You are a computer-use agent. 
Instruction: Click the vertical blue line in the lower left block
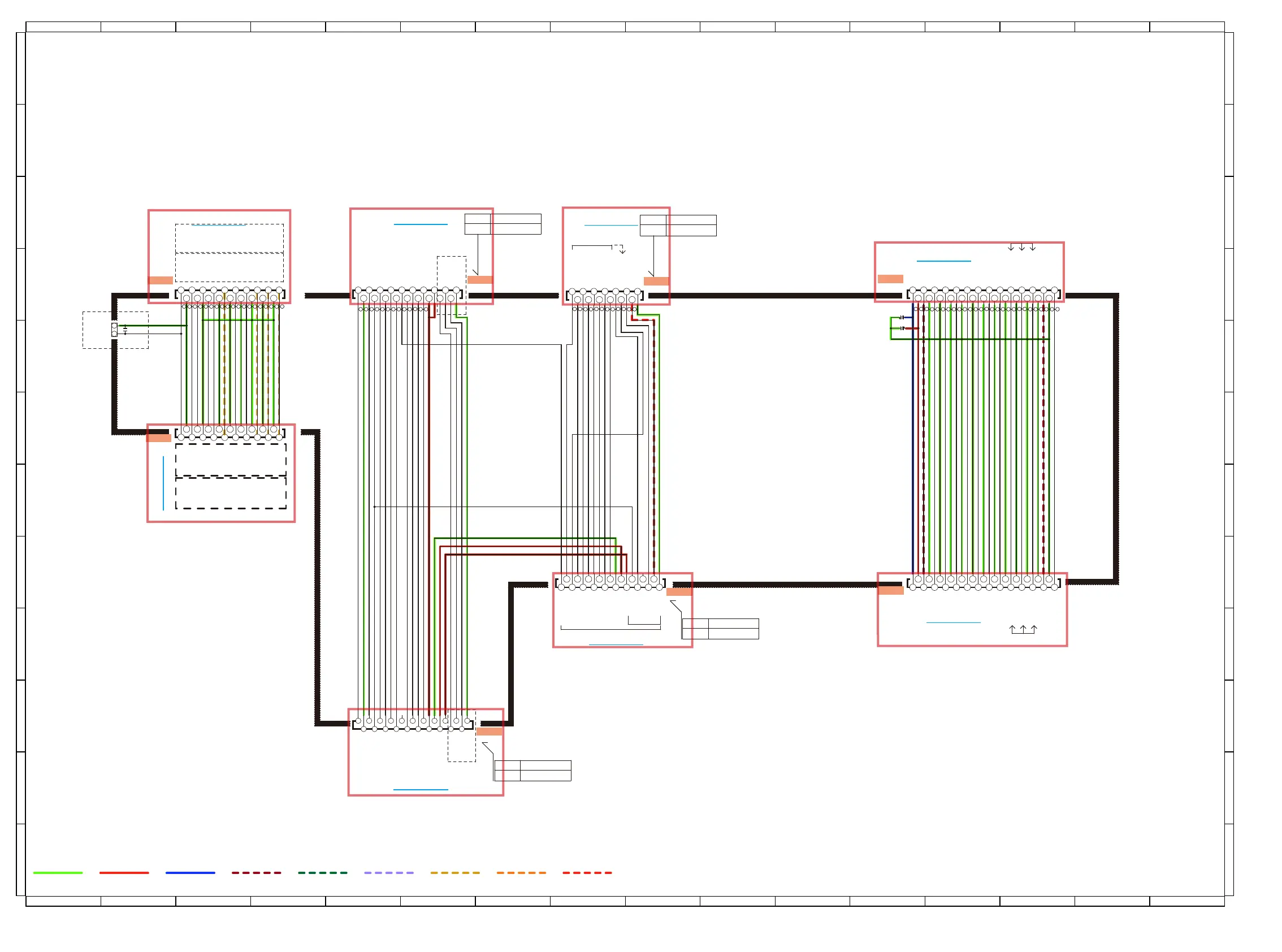[163, 483]
